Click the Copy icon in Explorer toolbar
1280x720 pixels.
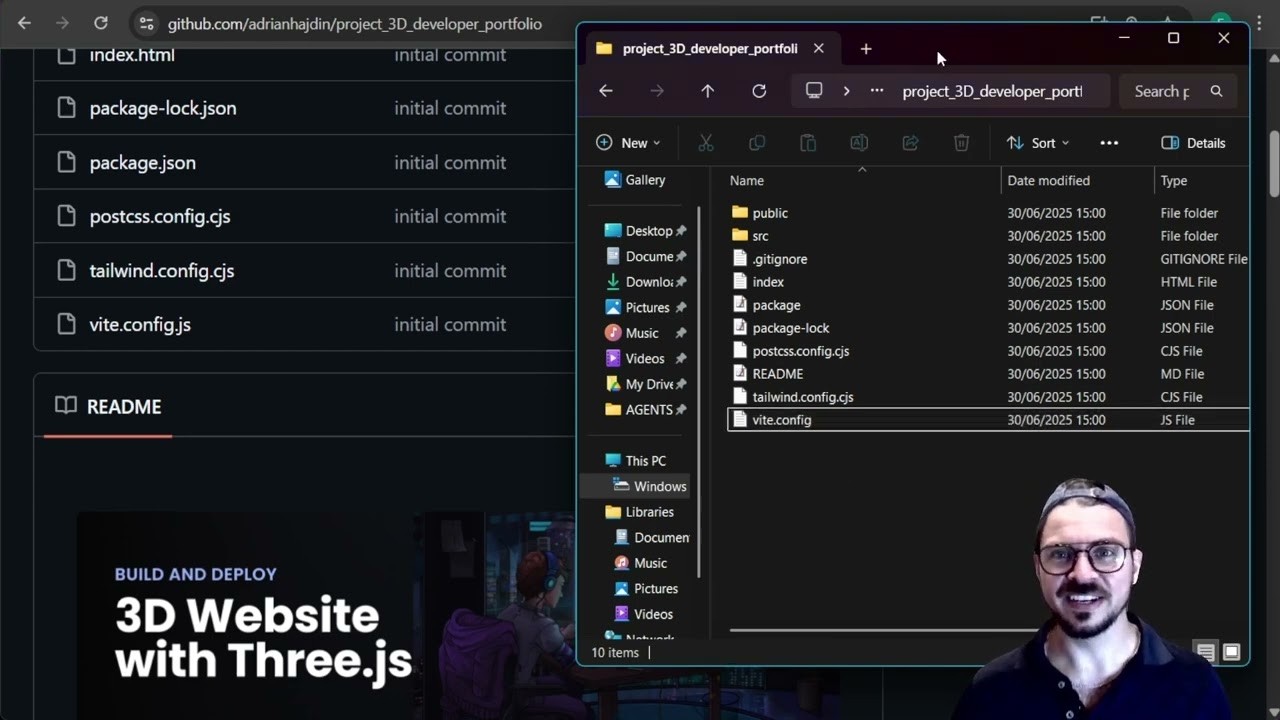tap(757, 143)
